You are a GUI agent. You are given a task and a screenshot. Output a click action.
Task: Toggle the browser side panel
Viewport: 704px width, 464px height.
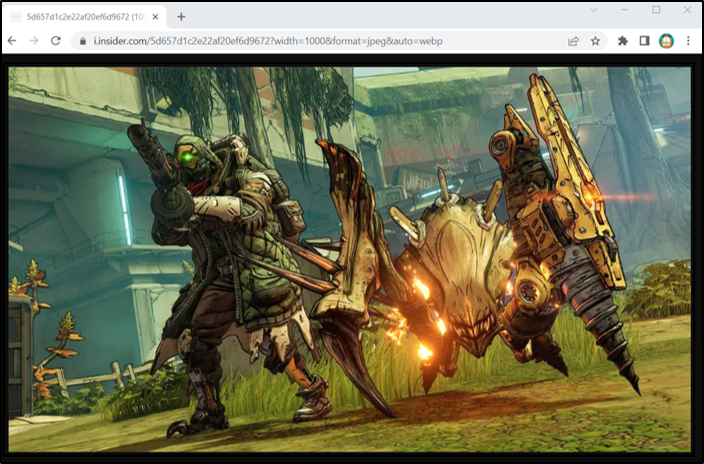point(644,41)
